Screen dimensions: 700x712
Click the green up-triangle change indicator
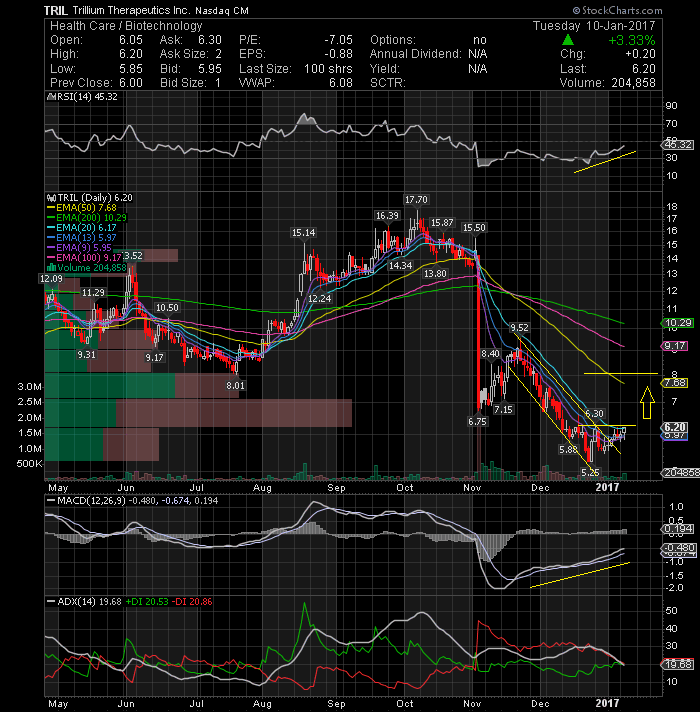click(568, 40)
